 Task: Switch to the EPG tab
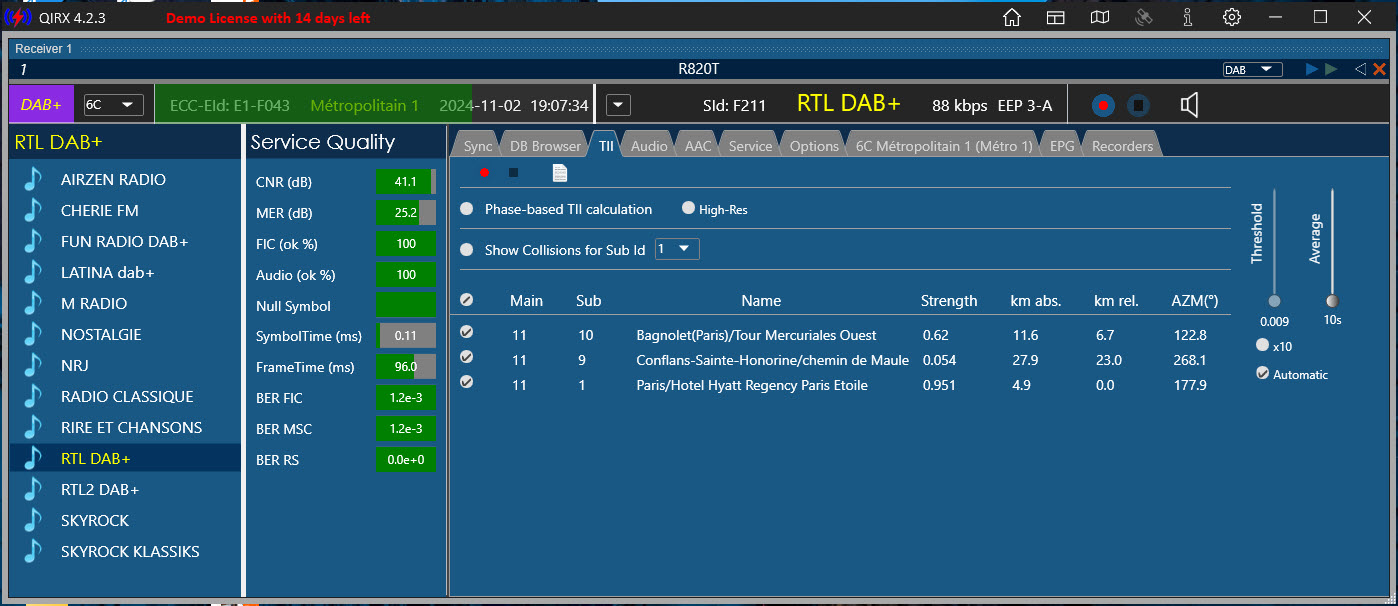pyautogui.click(x=1061, y=146)
